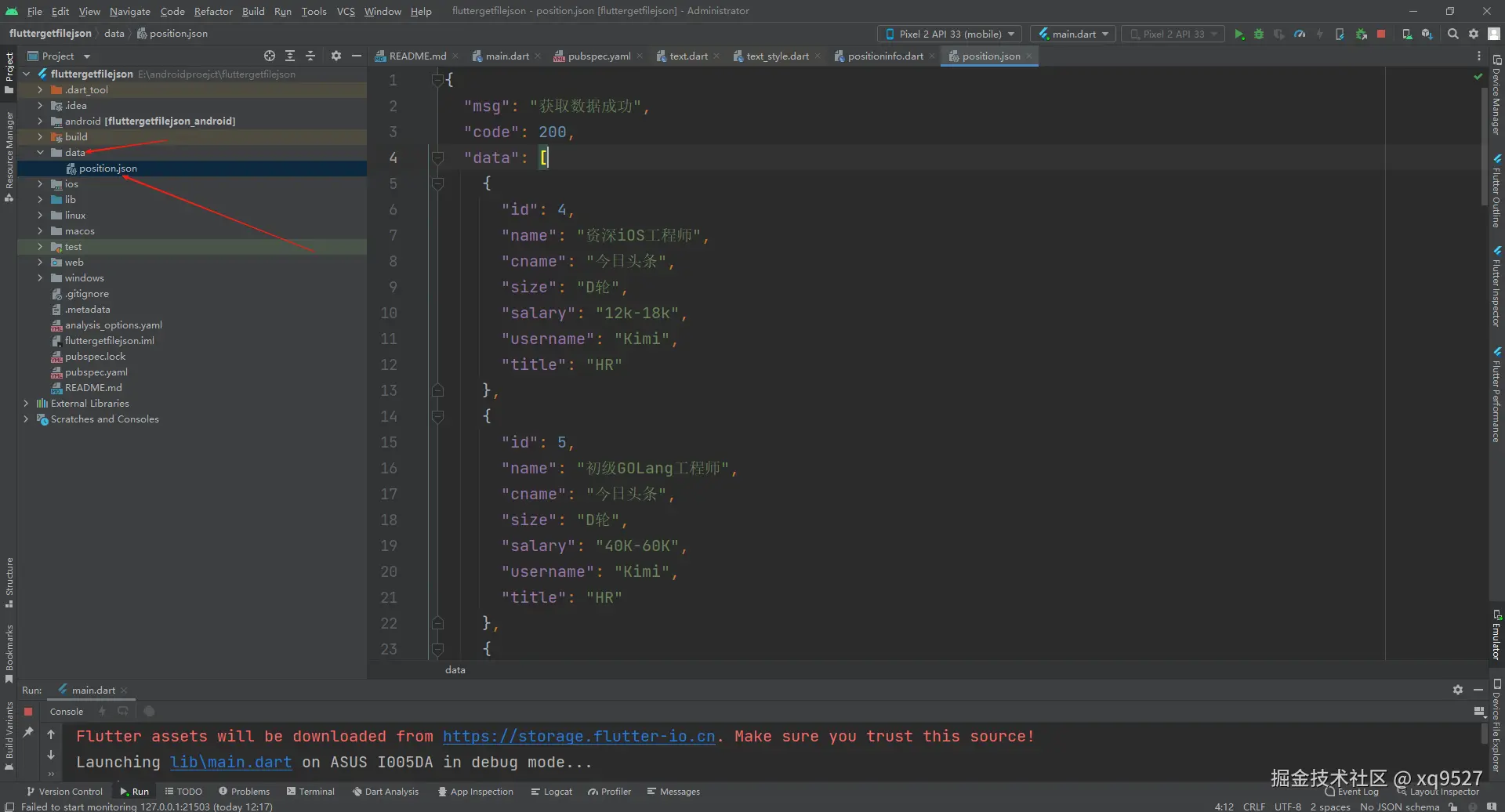Image resolution: width=1505 pixels, height=812 pixels.
Task: Switch to the pubspec.yaml editor tab
Action: coord(598,56)
